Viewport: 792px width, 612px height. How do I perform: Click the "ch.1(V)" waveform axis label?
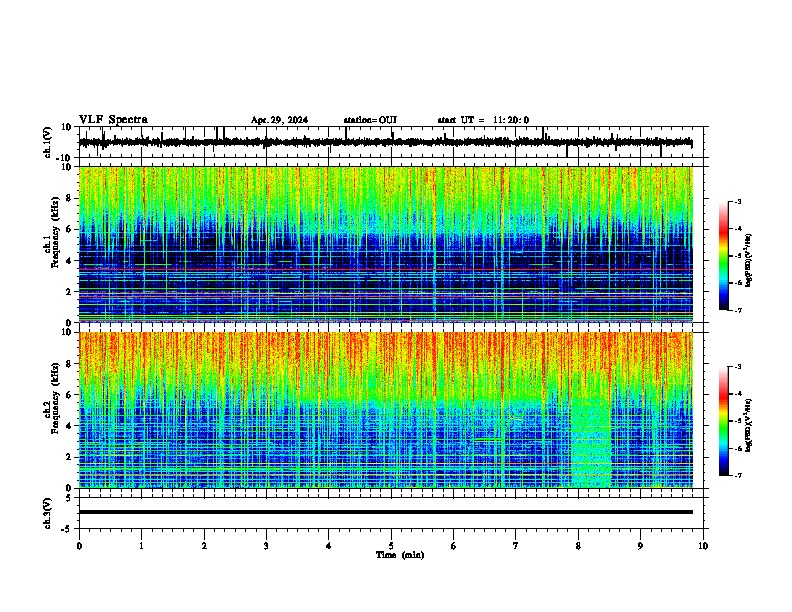coord(48,142)
